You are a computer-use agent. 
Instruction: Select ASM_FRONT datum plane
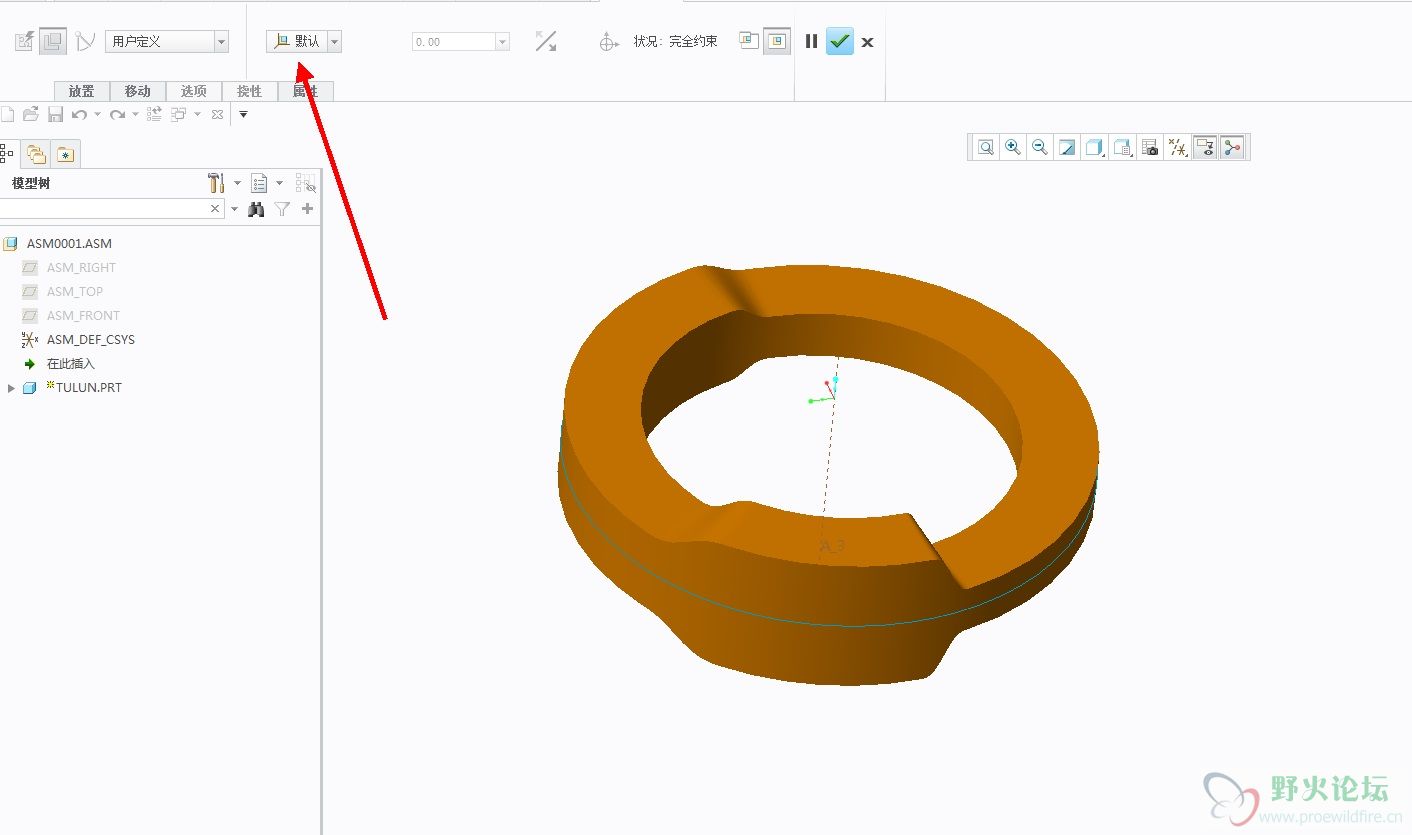point(83,316)
